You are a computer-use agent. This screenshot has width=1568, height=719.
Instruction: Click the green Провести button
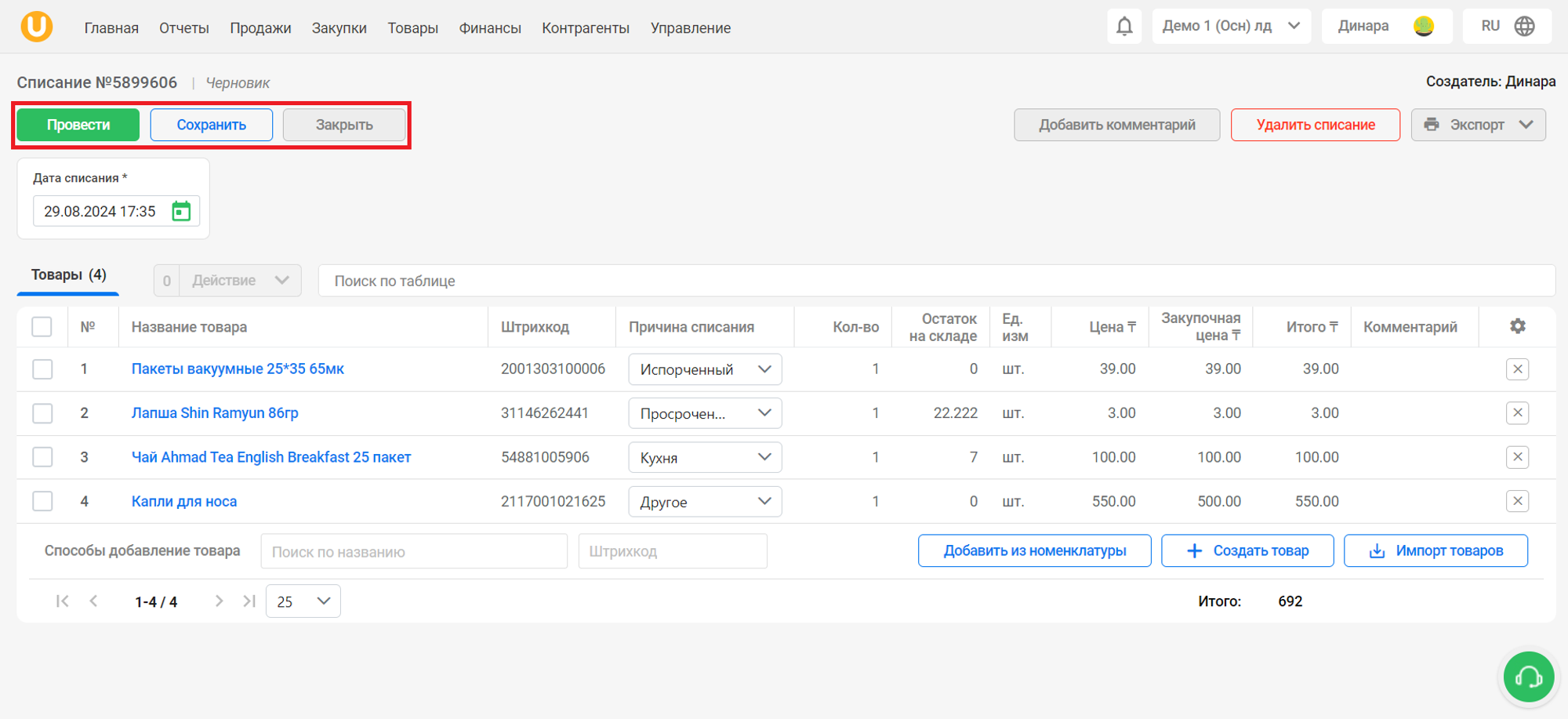pos(78,125)
